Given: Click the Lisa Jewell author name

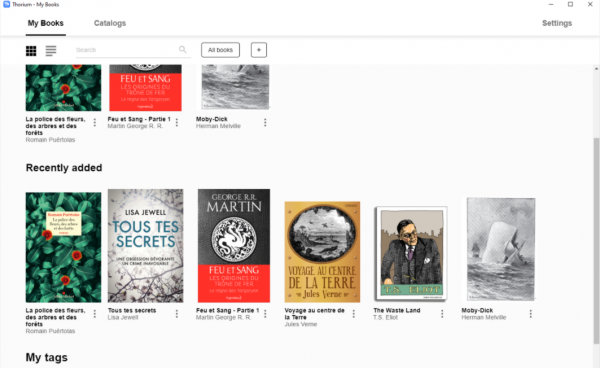Looking at the screenshot, I should [123, 317].
